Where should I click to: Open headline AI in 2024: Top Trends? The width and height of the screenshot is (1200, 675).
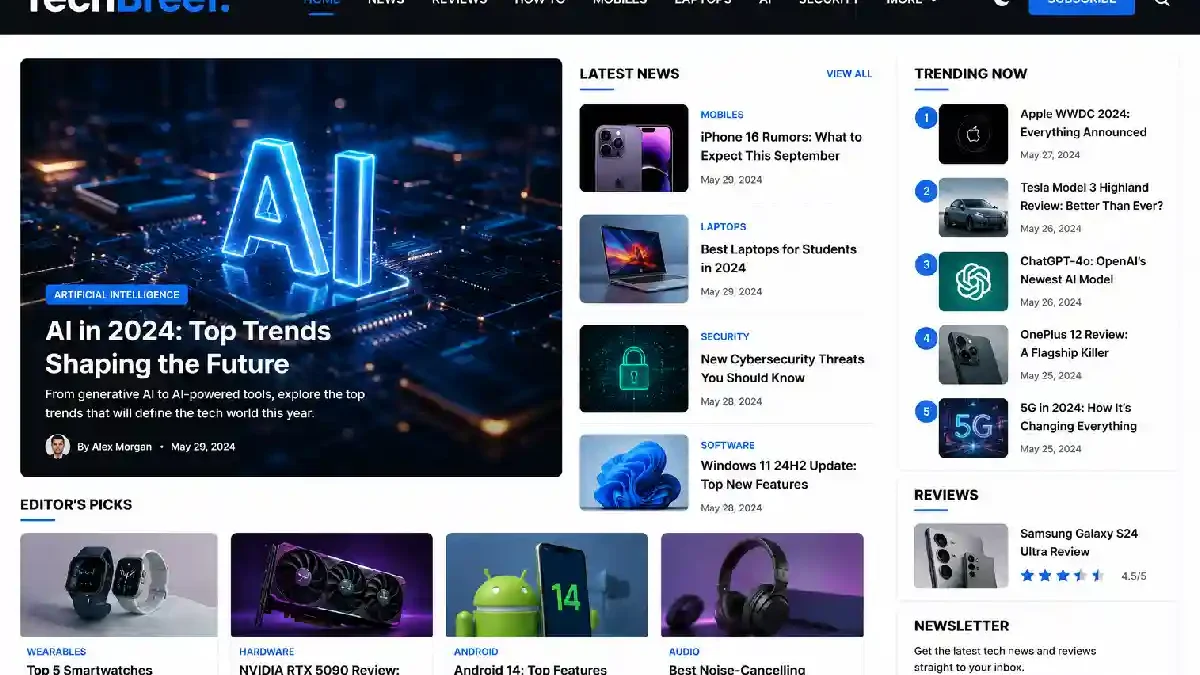pos(188,347)
